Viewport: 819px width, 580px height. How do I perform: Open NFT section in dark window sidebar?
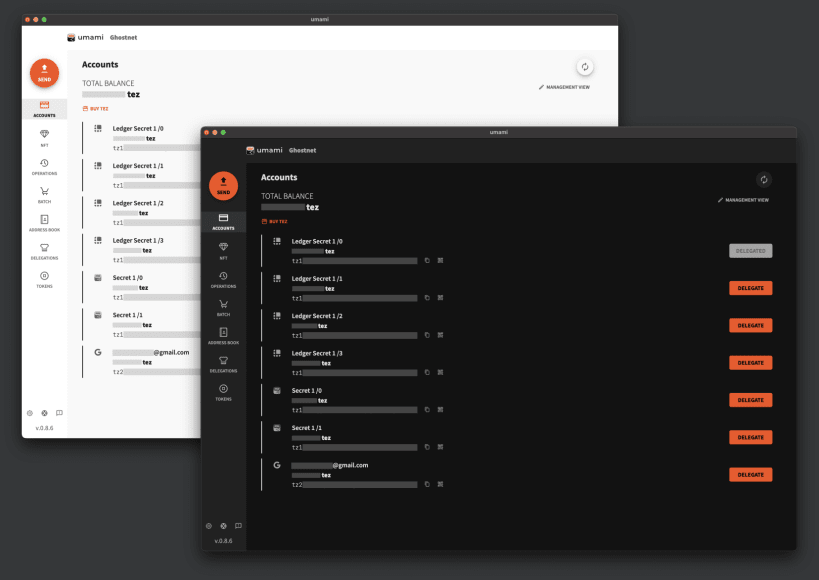click(224, 250)
